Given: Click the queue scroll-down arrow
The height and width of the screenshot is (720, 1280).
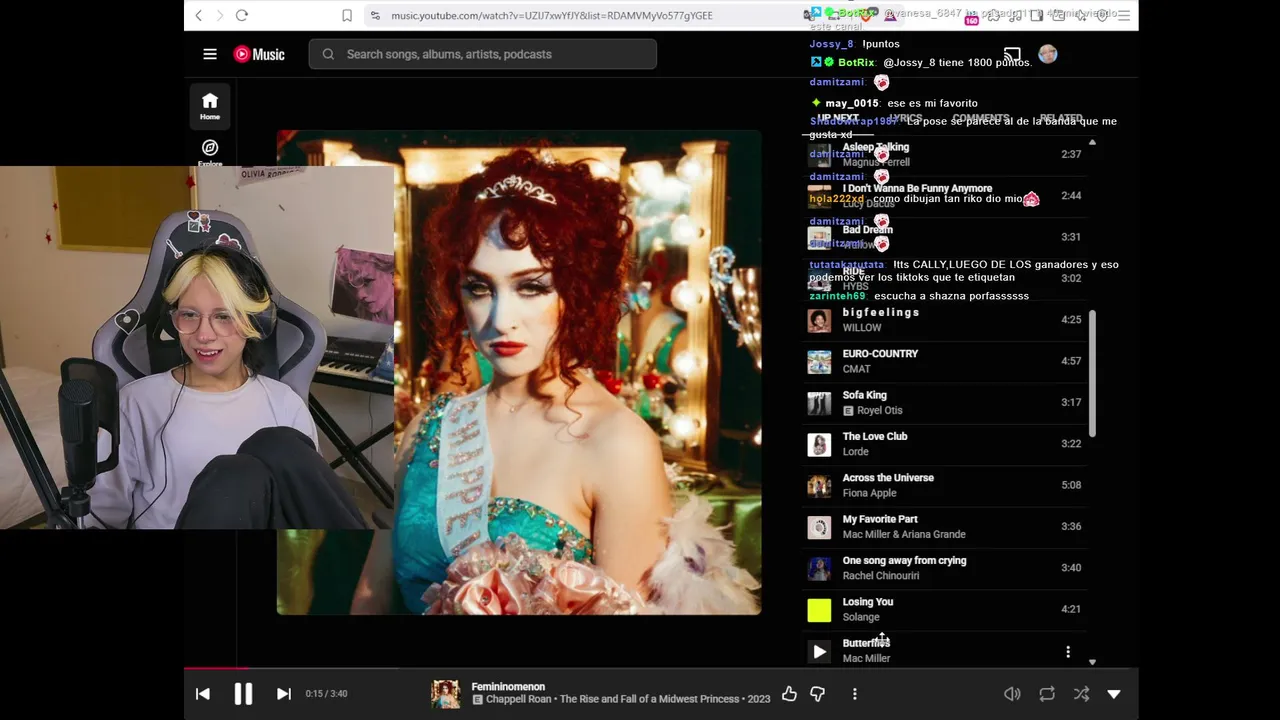Looking at the screenshot, I should point(1092,662).
